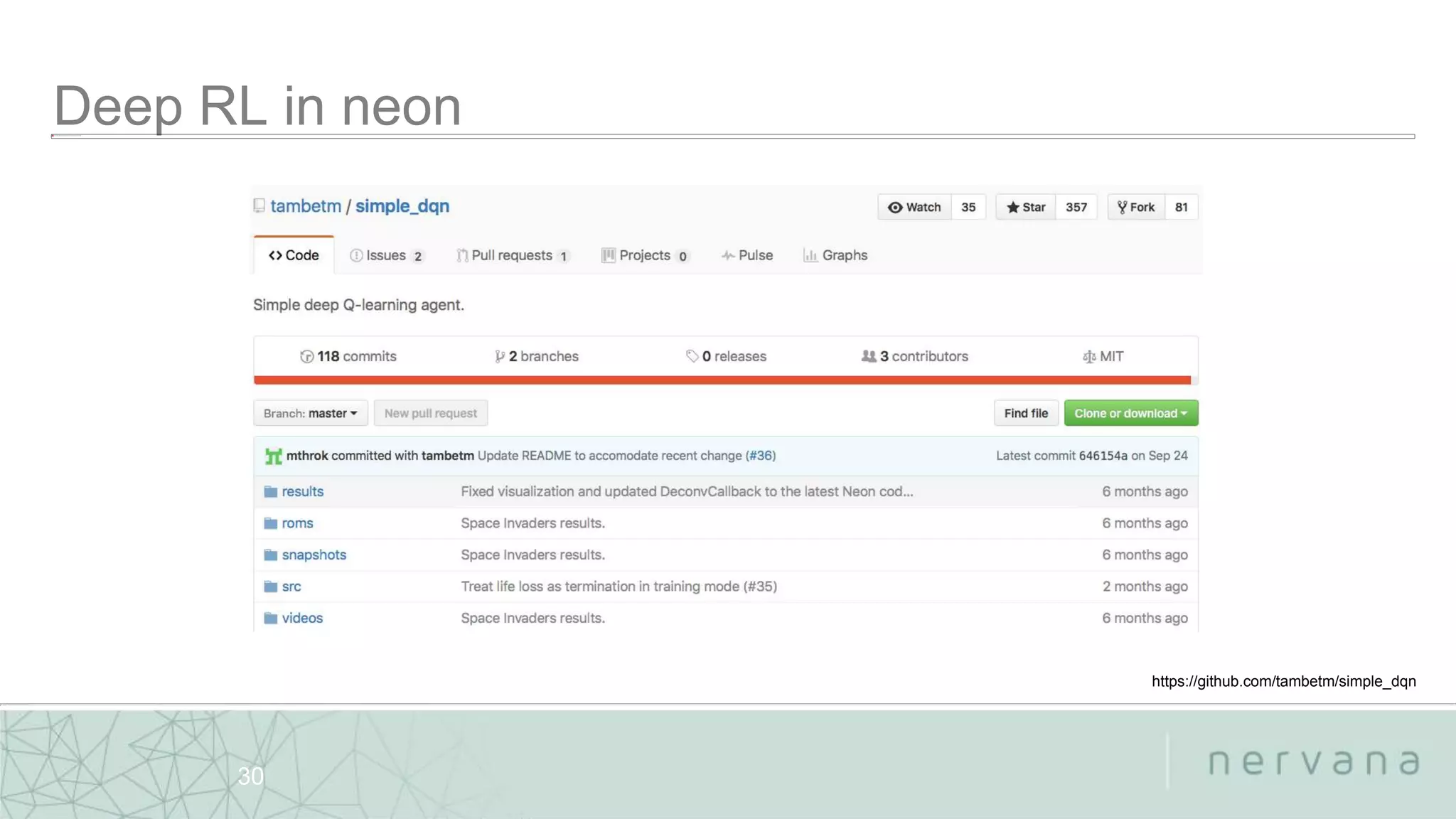Click the star icon in Star button

[1012, 207]
